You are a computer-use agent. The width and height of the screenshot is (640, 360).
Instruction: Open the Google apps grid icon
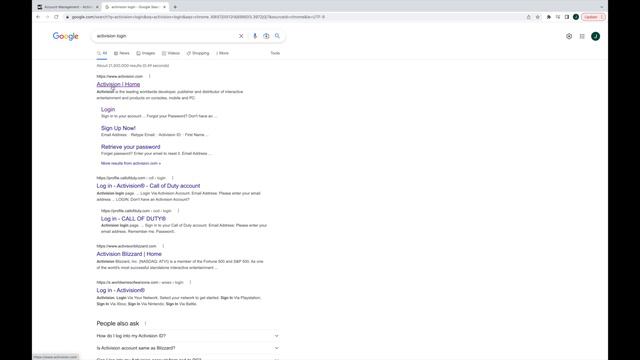582,36
